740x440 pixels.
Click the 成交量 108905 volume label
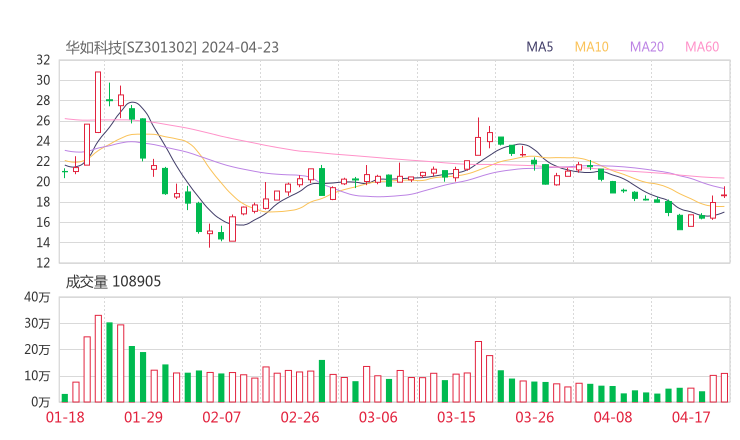point(113,281)
